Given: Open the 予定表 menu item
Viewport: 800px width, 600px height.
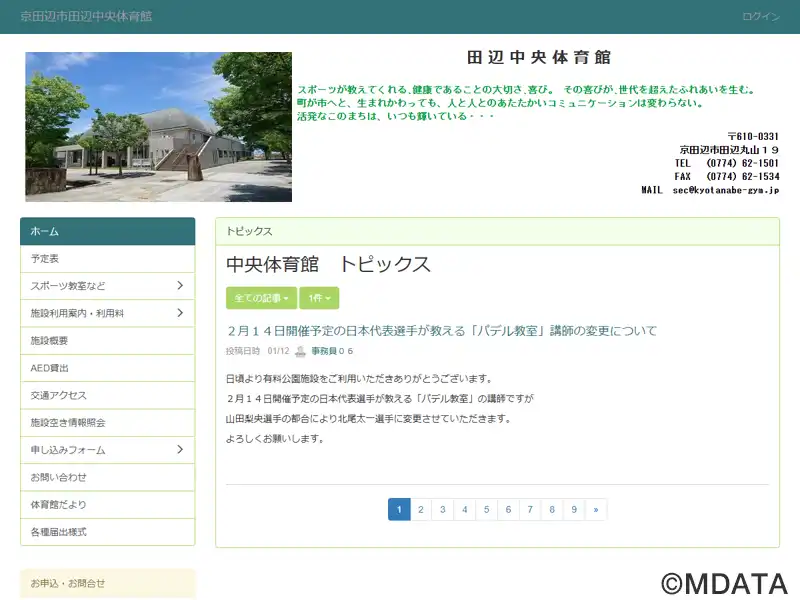Looking at the screenshot, I should [107, 259].
